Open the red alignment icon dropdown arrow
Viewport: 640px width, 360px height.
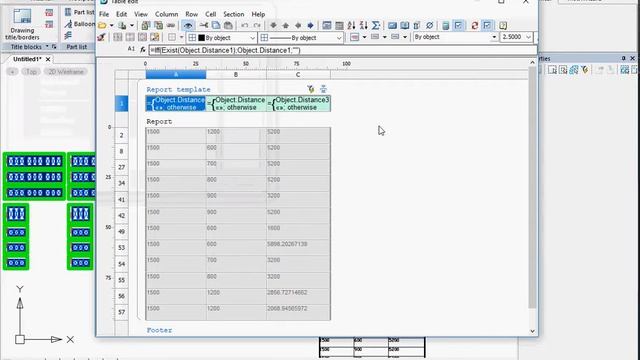pos(364,37)
